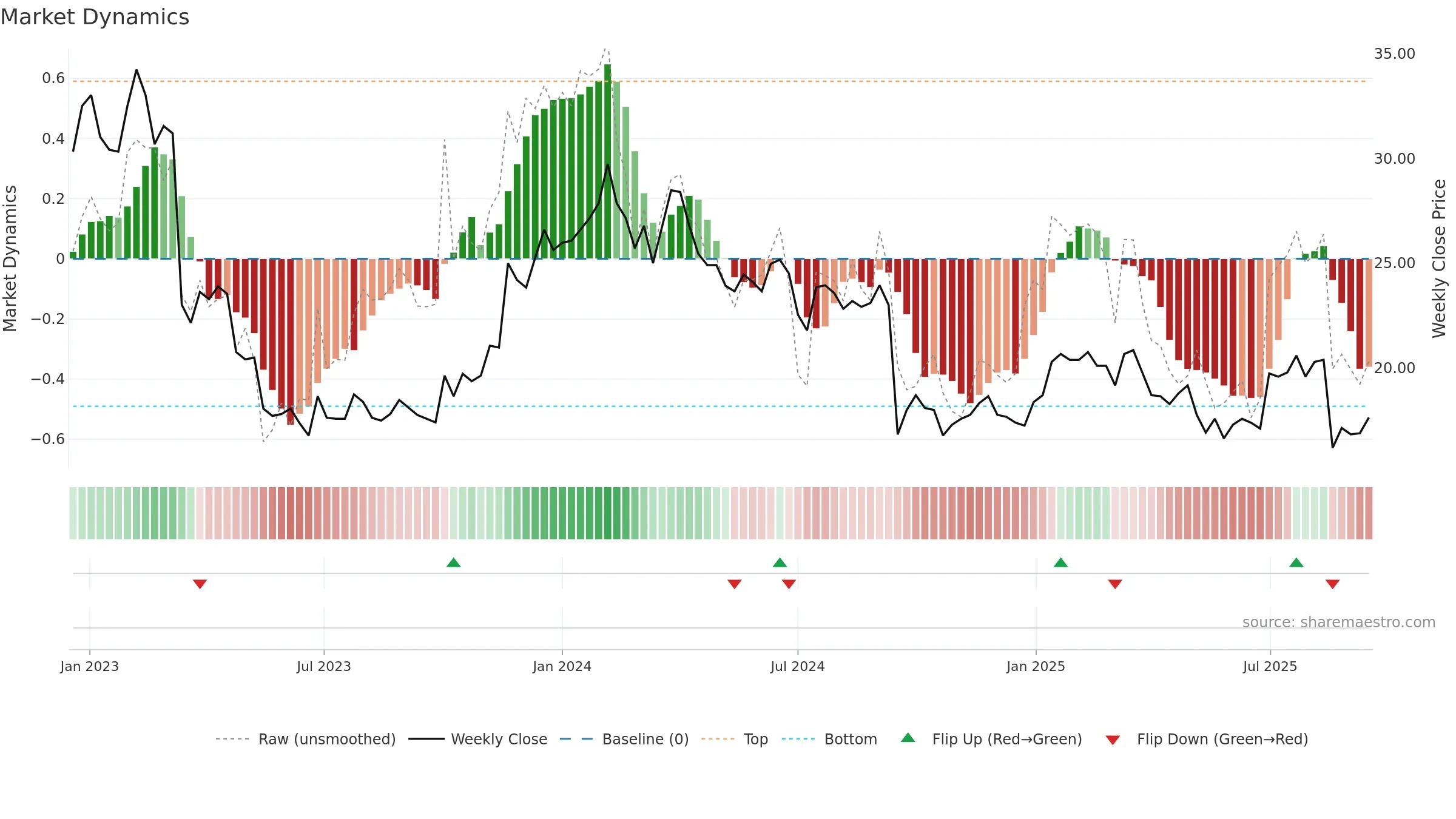The width and height of the screenshot is (1456, 819).
Task: Click the red Flip Down triangle legend icon
Action: tap(1113, 740)
